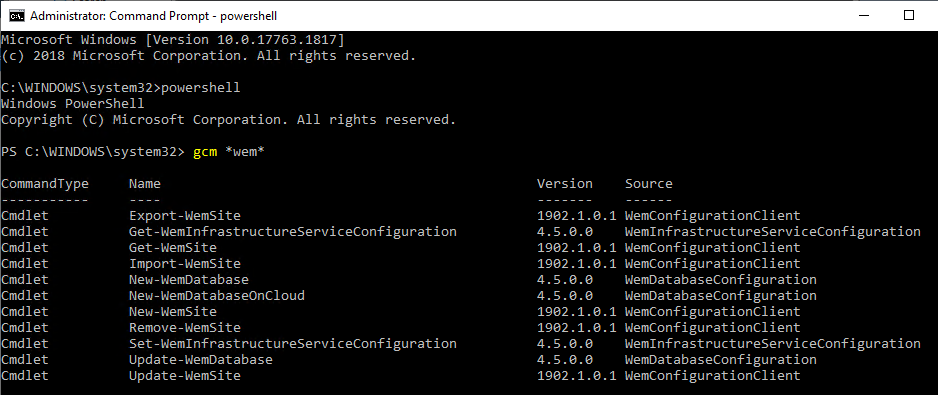This screenshot has height=395, width=938.
Task: Click the Command Prompt icon in title bar
Action: coord(17,16)
